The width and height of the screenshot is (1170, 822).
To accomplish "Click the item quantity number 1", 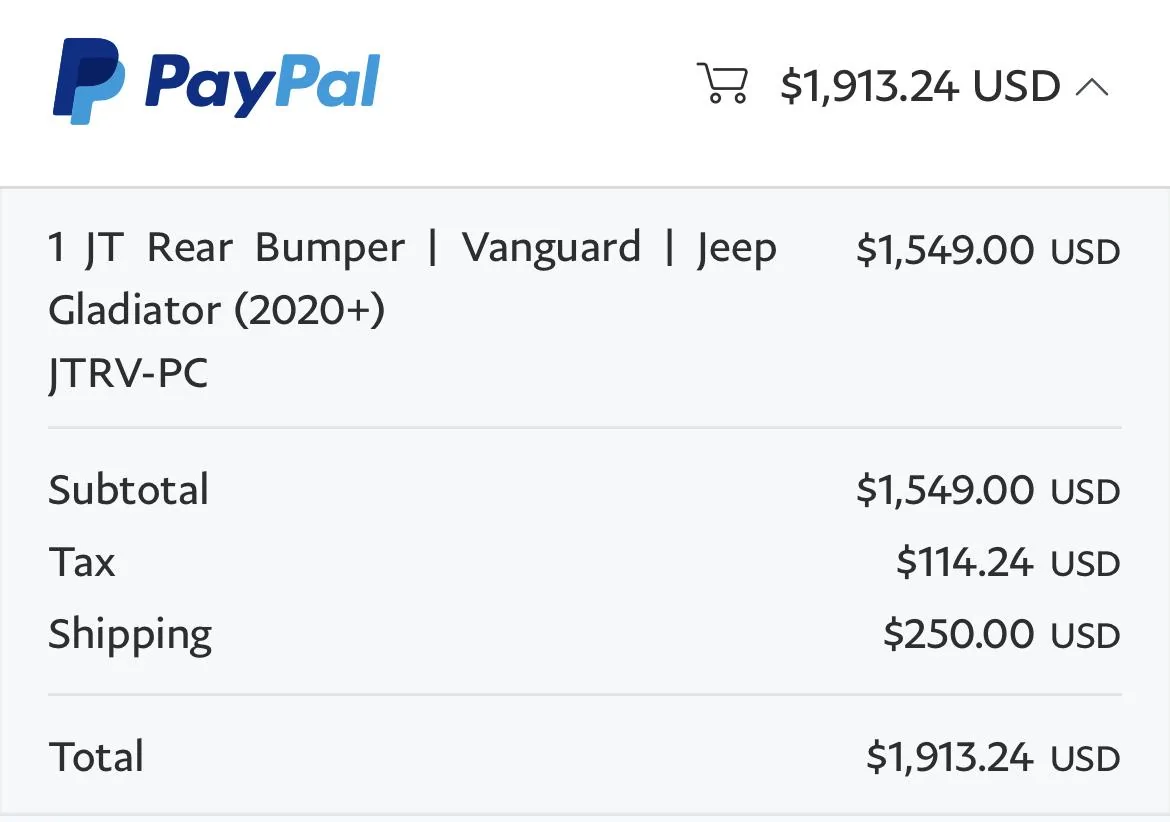I will click(56, 247).
